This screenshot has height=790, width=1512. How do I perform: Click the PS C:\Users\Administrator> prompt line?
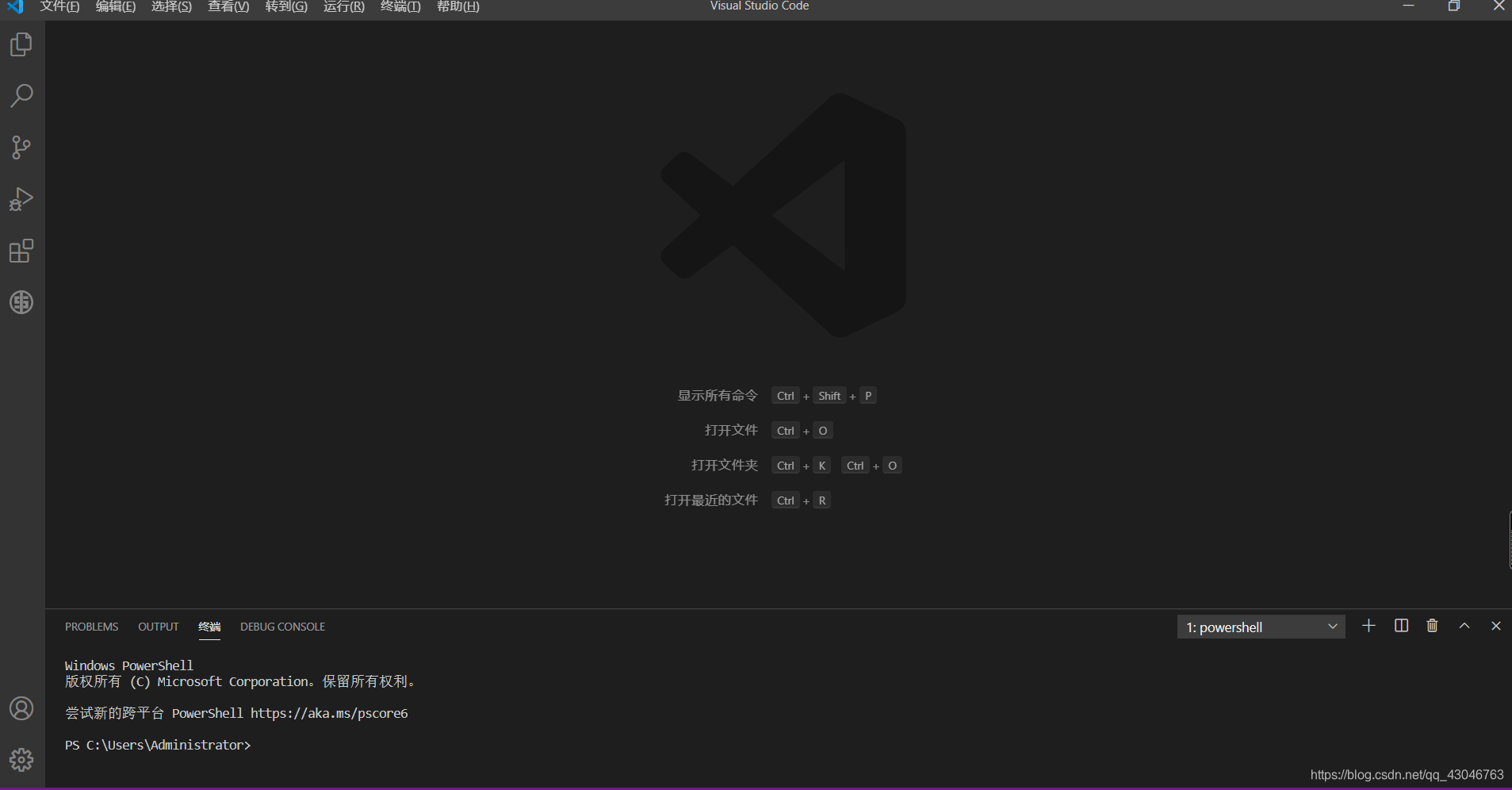158,745
